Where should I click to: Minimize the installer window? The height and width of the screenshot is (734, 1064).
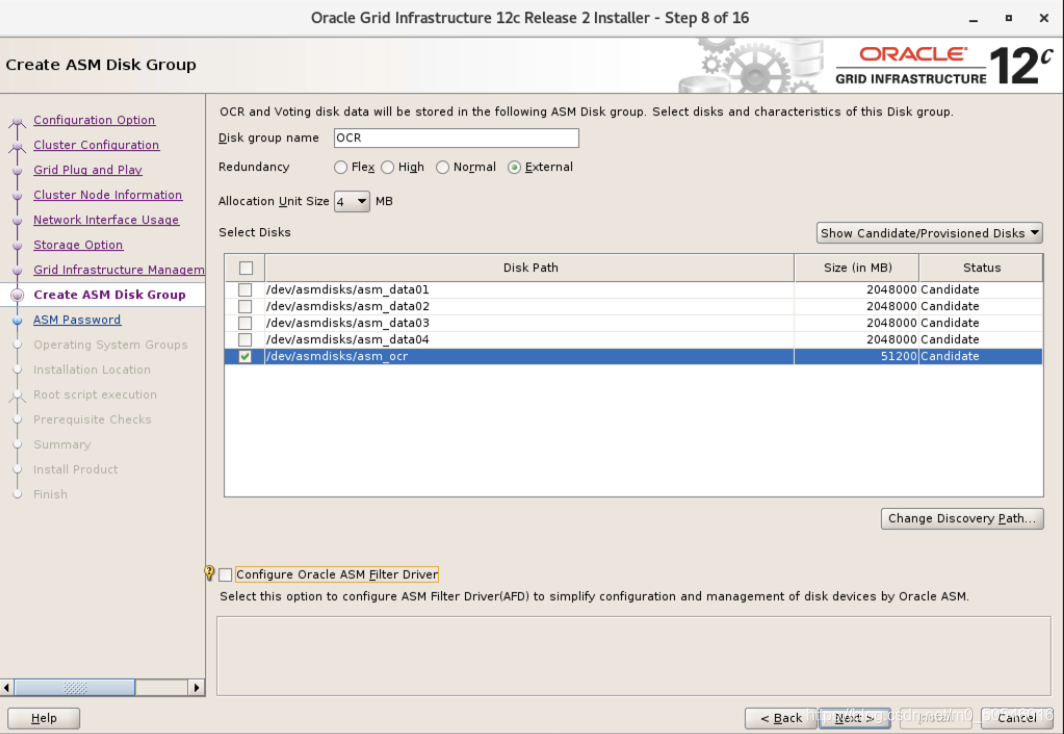[973, 19]
